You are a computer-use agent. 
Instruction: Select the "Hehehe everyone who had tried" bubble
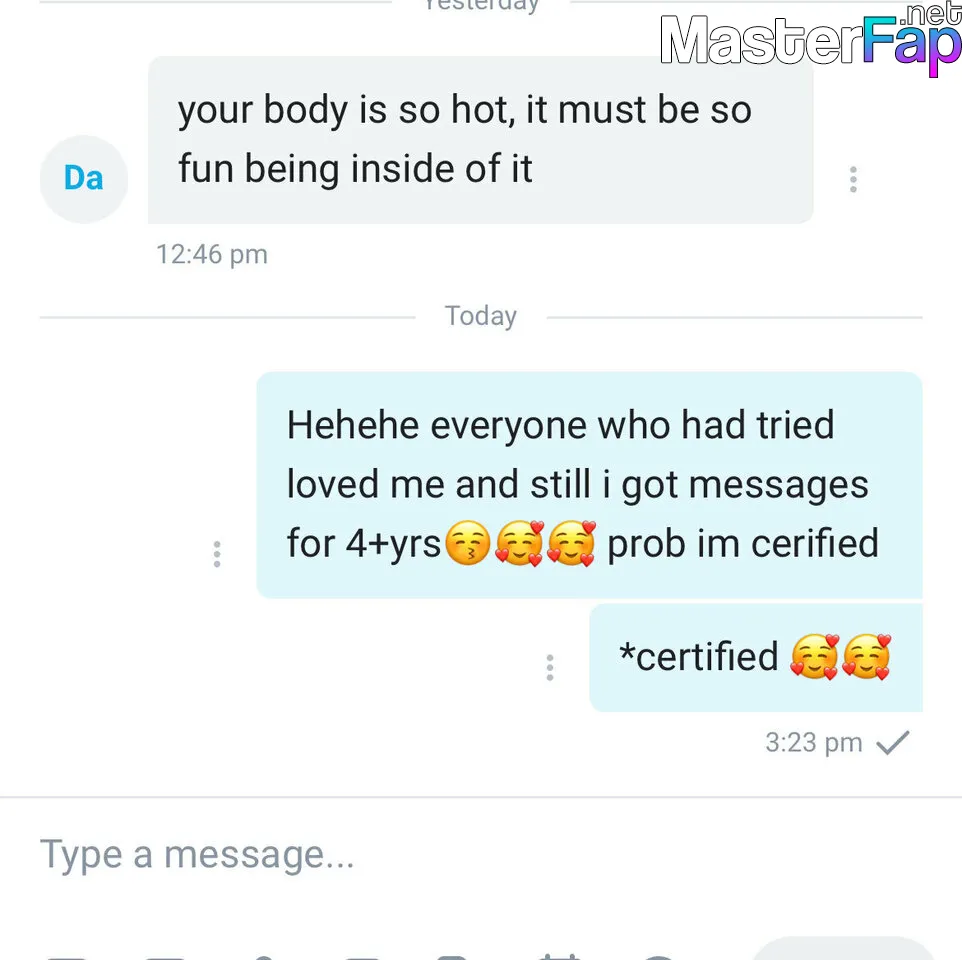[589, 485]
